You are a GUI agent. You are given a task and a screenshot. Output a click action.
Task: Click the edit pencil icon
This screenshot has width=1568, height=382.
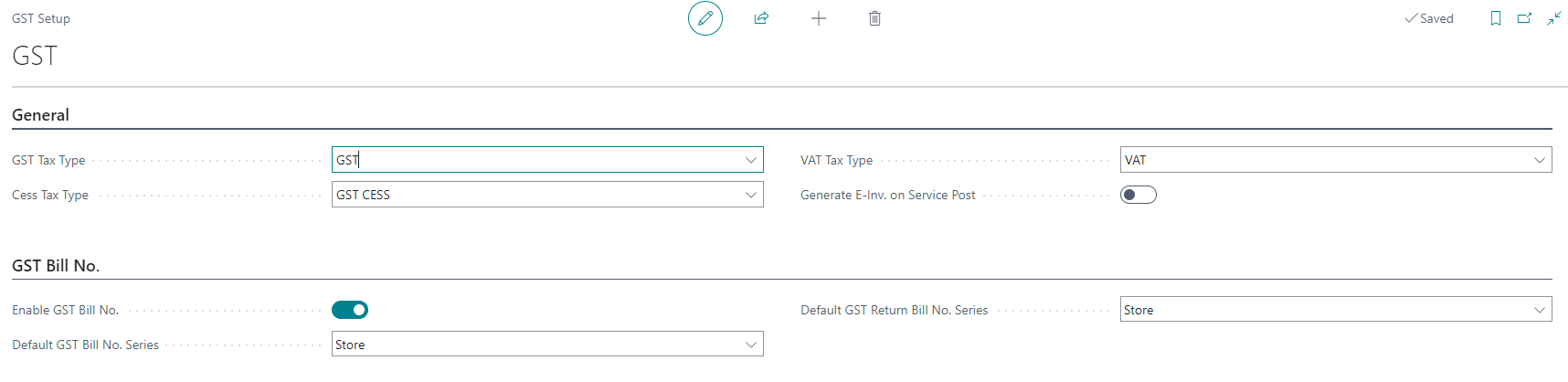point(705,18)
